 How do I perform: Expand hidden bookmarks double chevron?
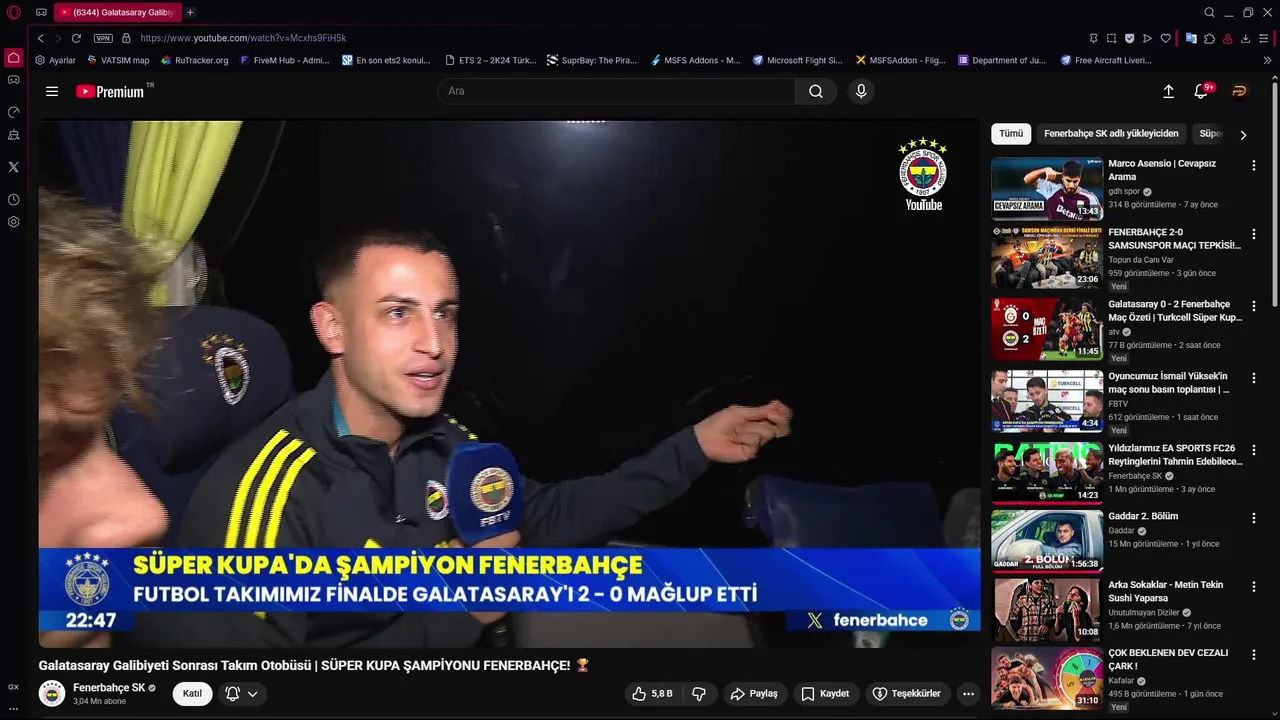point(1268,60)
